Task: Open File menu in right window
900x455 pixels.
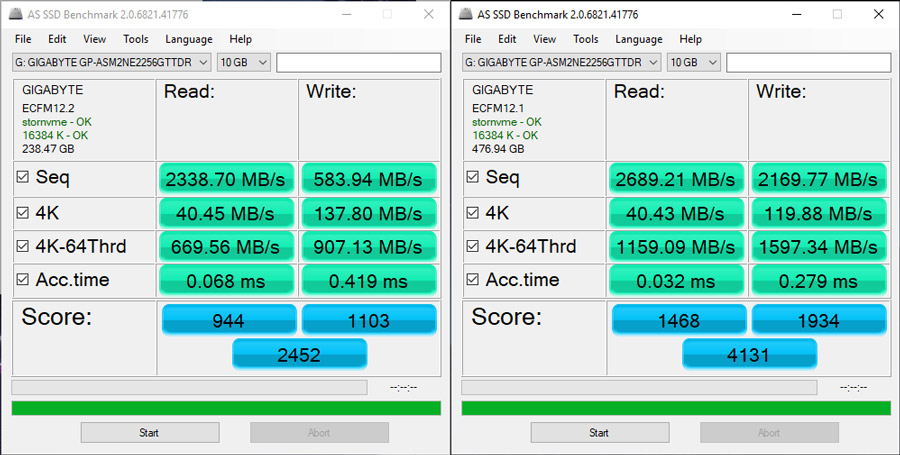Action: 473,39
